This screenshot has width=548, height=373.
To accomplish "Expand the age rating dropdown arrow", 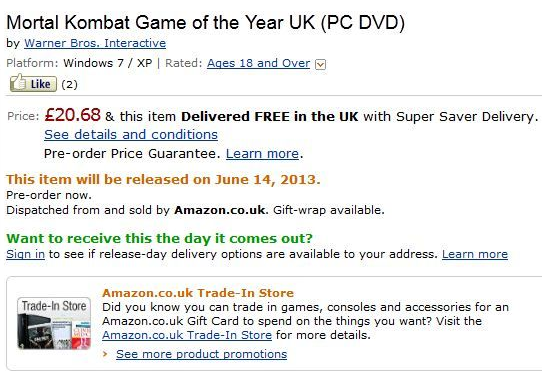I will coord(320,64).
